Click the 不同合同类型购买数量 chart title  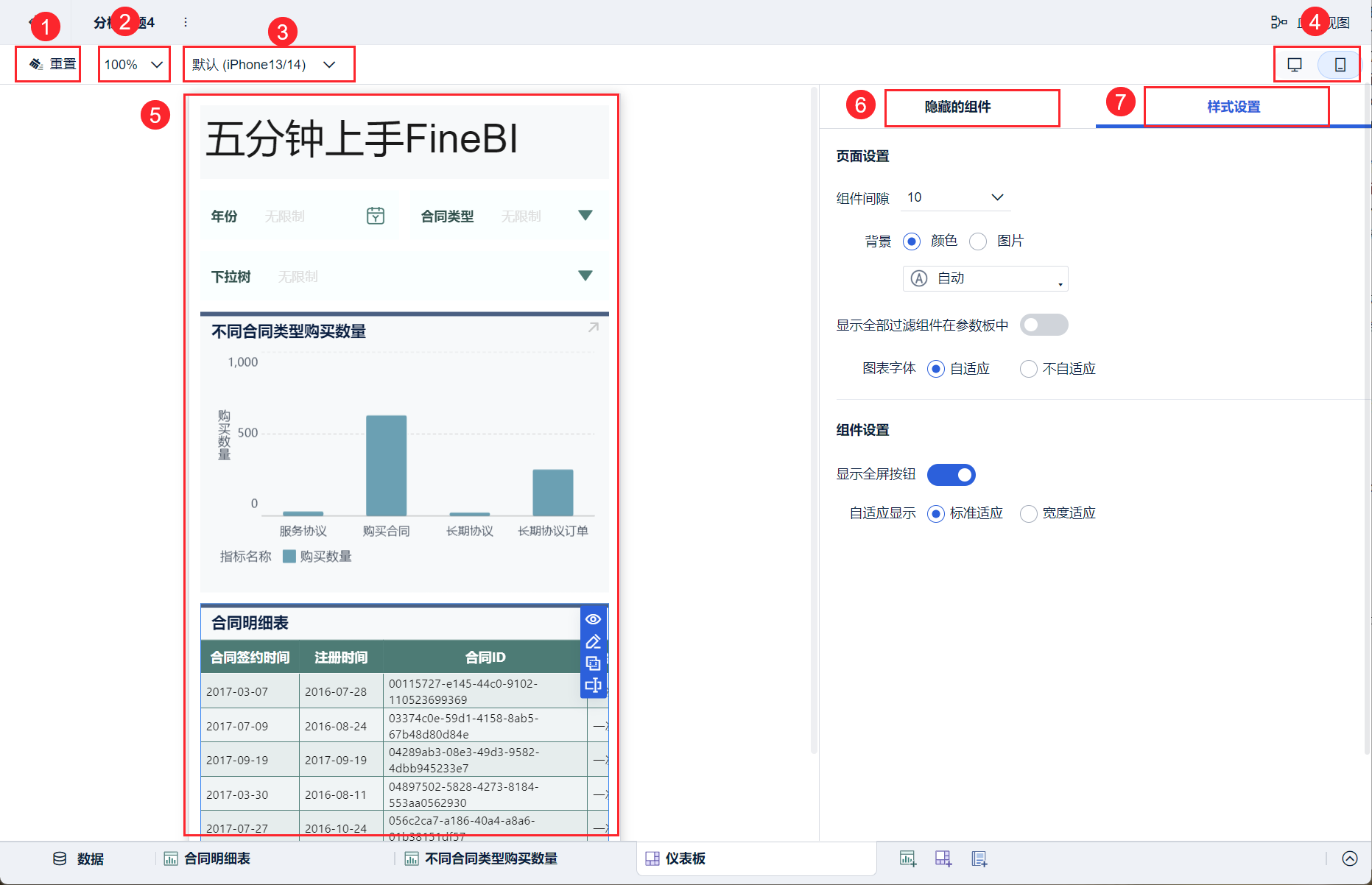point(289,331)
